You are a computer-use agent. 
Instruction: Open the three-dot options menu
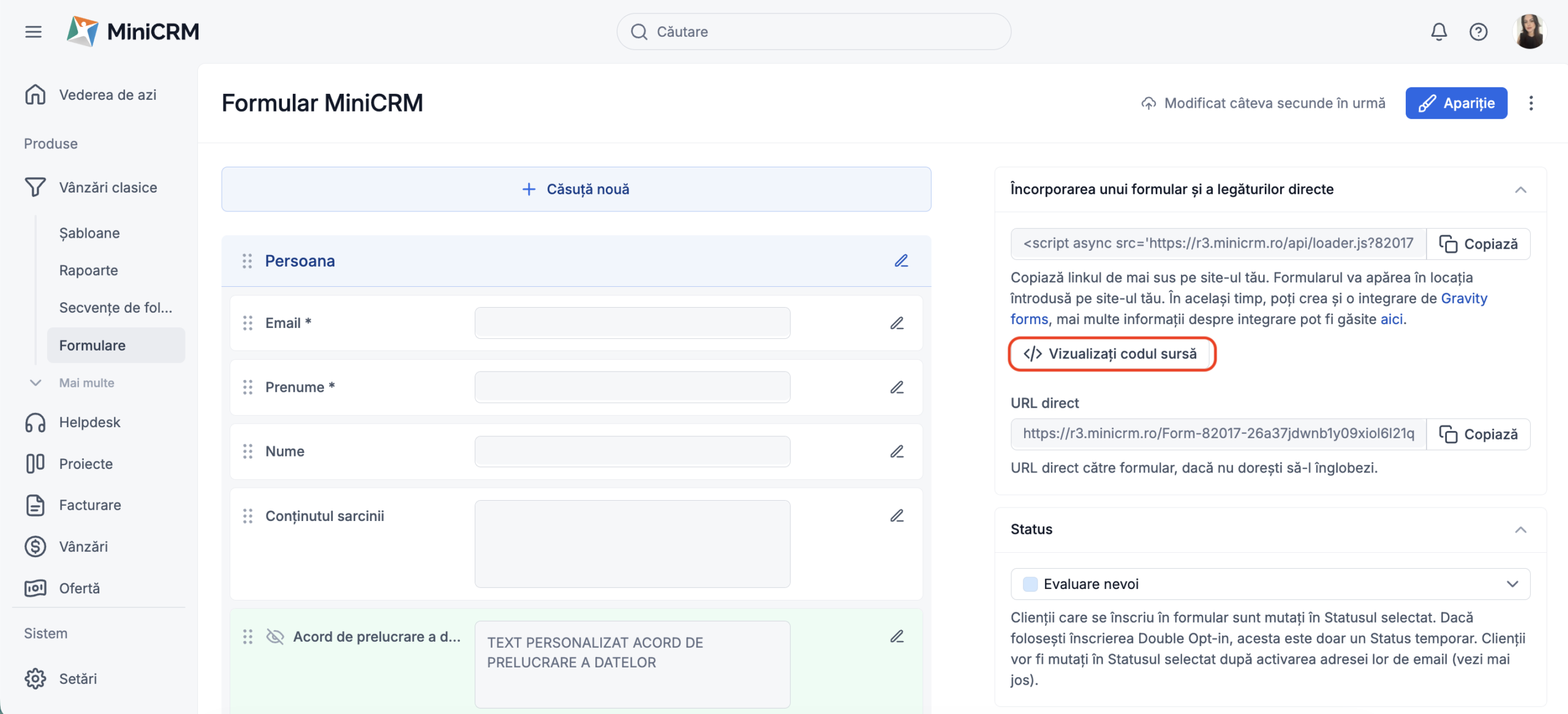click(1531, 103)
